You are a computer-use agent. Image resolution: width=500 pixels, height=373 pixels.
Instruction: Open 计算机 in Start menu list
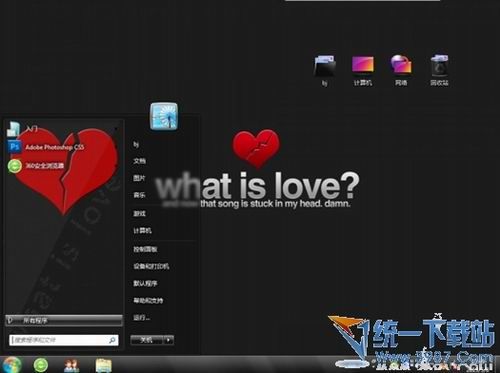[x=142, y=230]
